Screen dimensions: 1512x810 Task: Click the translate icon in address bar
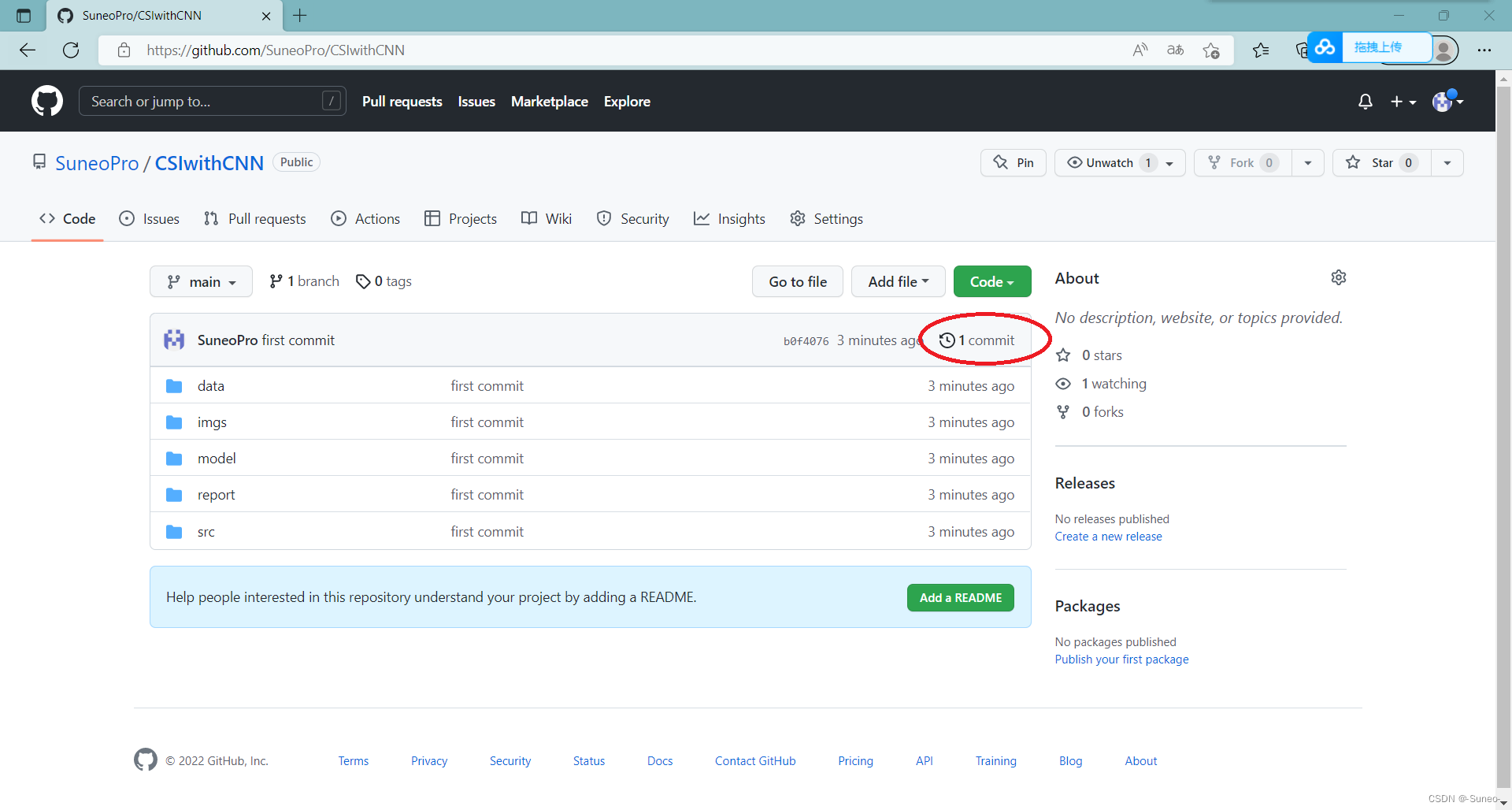pyautogui.click(x=1175, y=50)
